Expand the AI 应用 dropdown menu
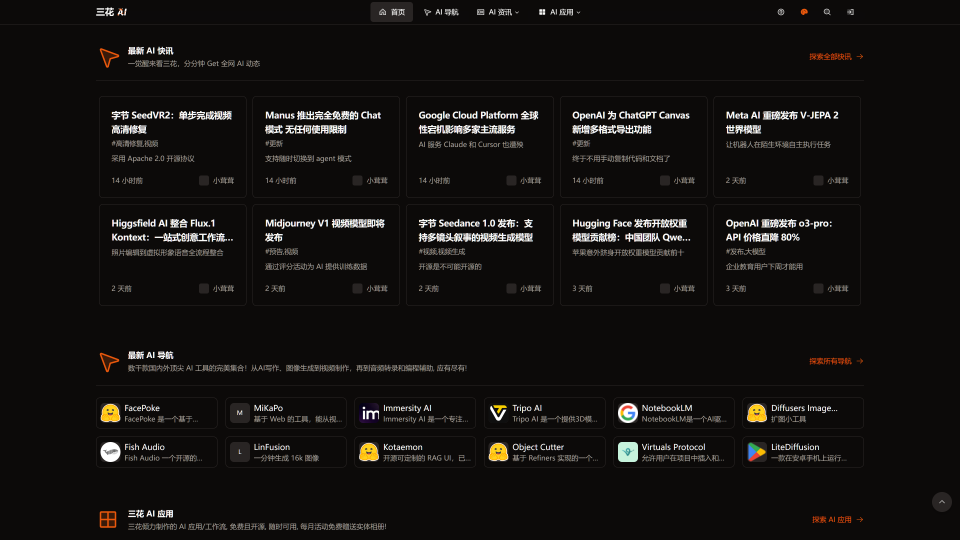960x540 pixels. [559, 12]
